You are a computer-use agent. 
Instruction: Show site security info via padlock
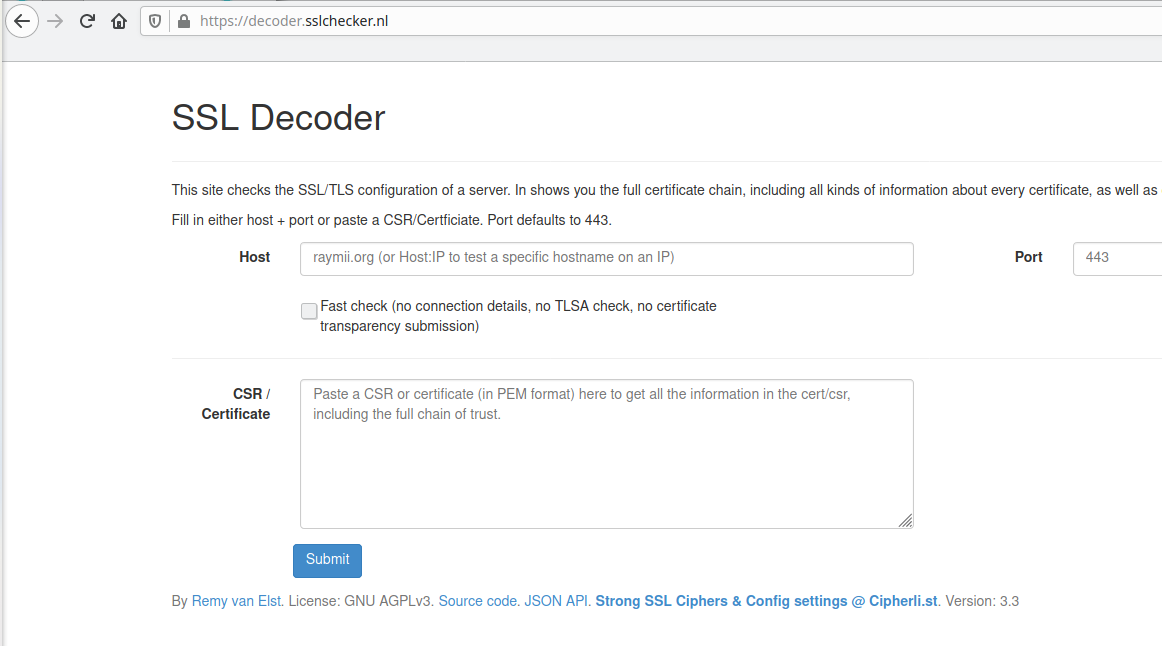point(183,21)
